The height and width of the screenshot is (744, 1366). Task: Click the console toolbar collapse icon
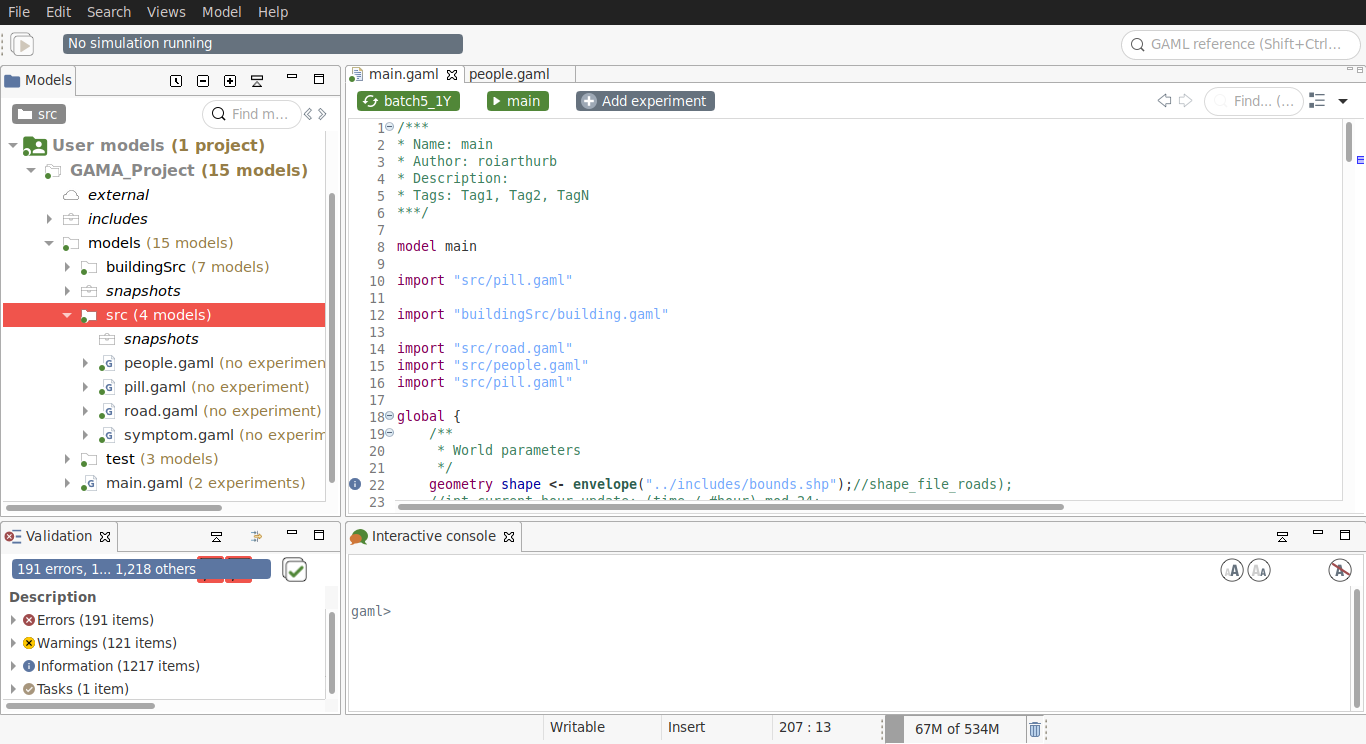[1283, 536]
